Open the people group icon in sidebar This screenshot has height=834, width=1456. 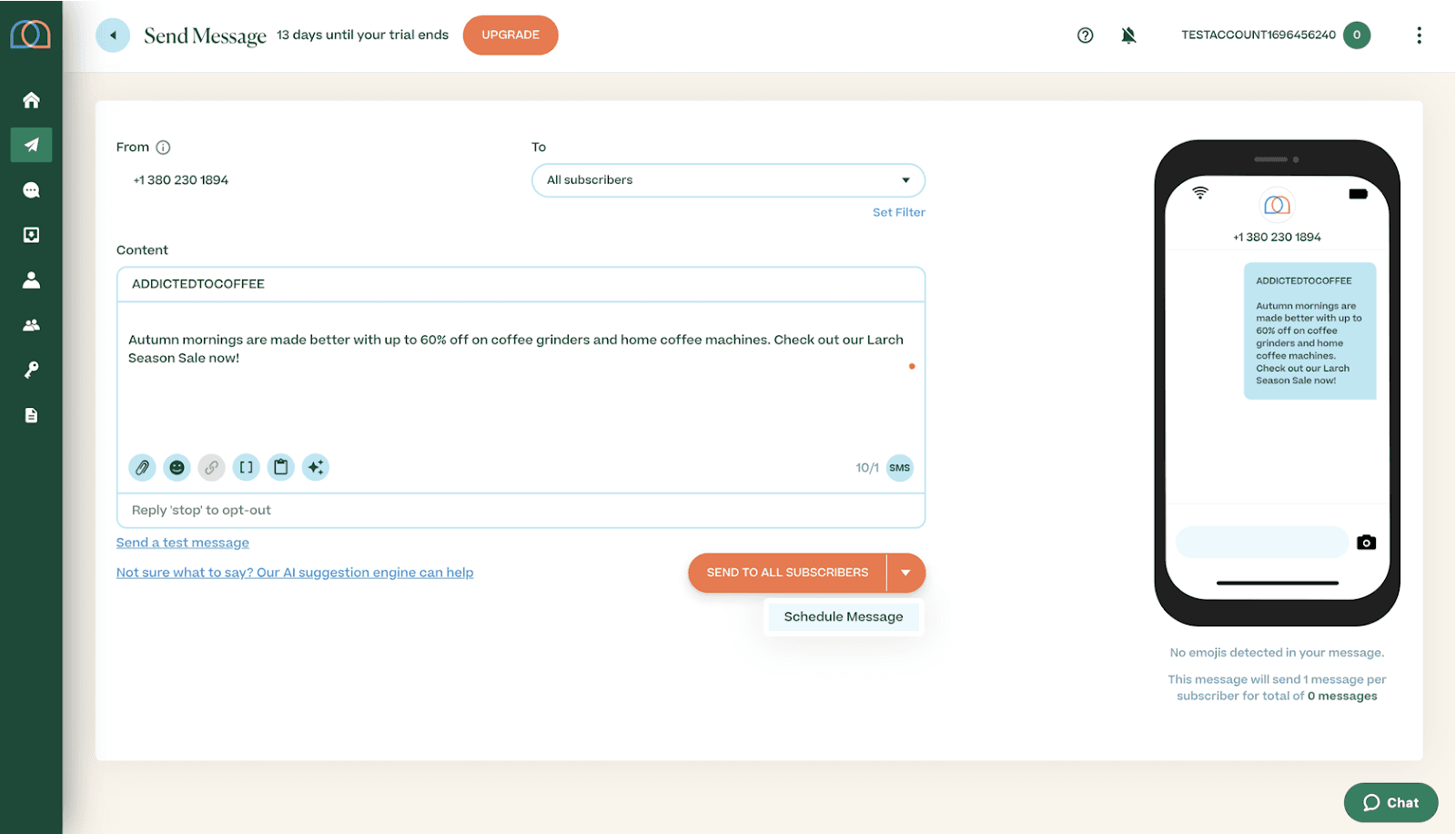point(31,325)
